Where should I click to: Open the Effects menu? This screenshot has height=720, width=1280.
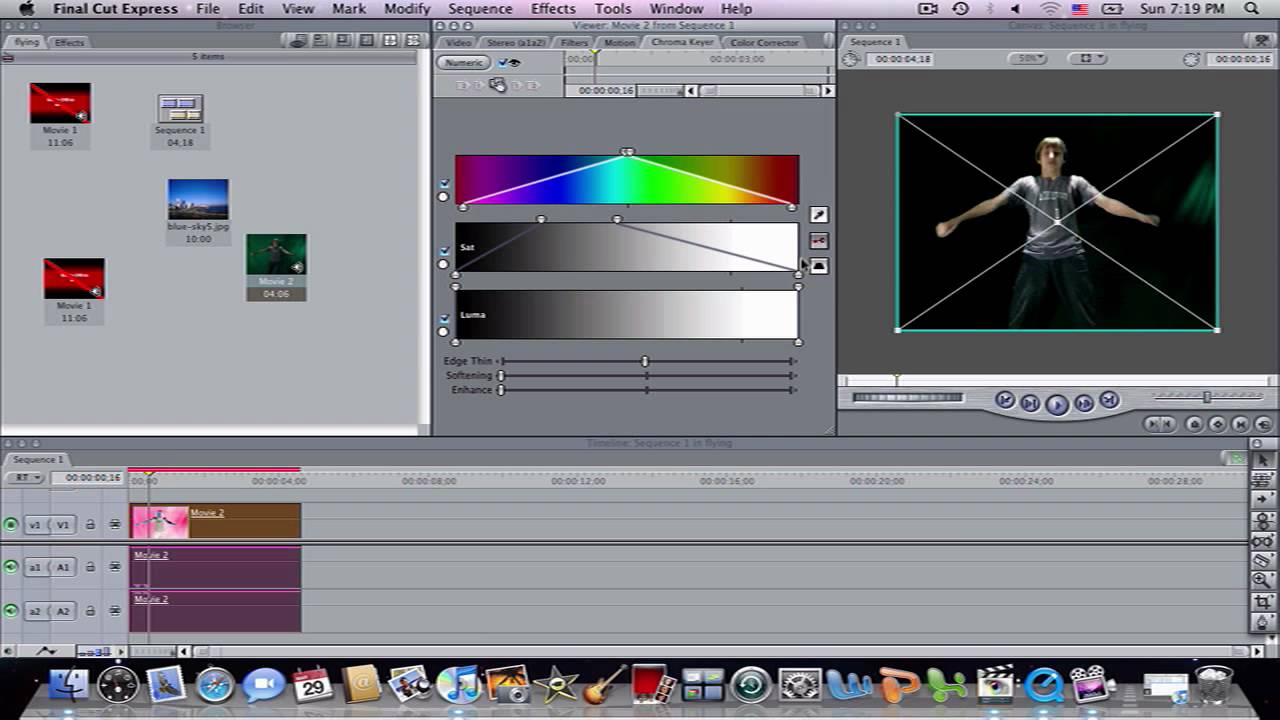(x=553, y=9)
